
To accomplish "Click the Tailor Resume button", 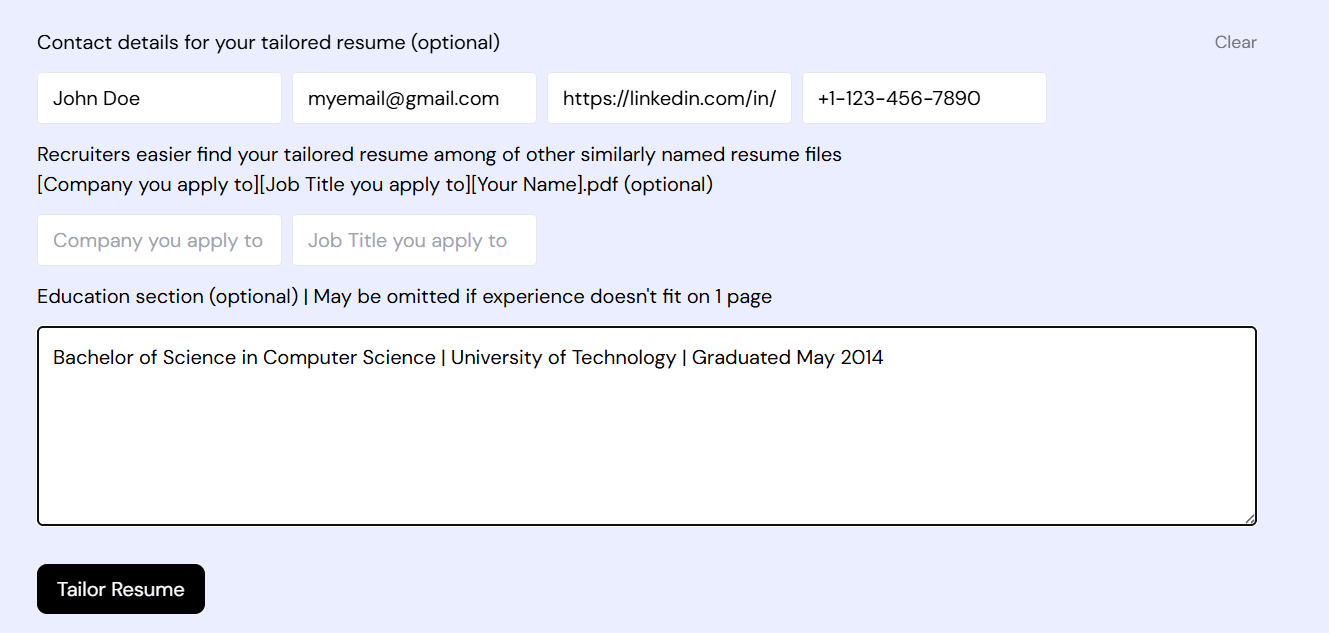I will (121, 589).
